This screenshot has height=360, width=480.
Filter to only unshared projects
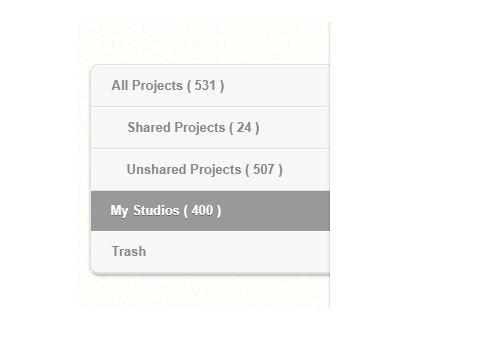click(x=210, y=170)
